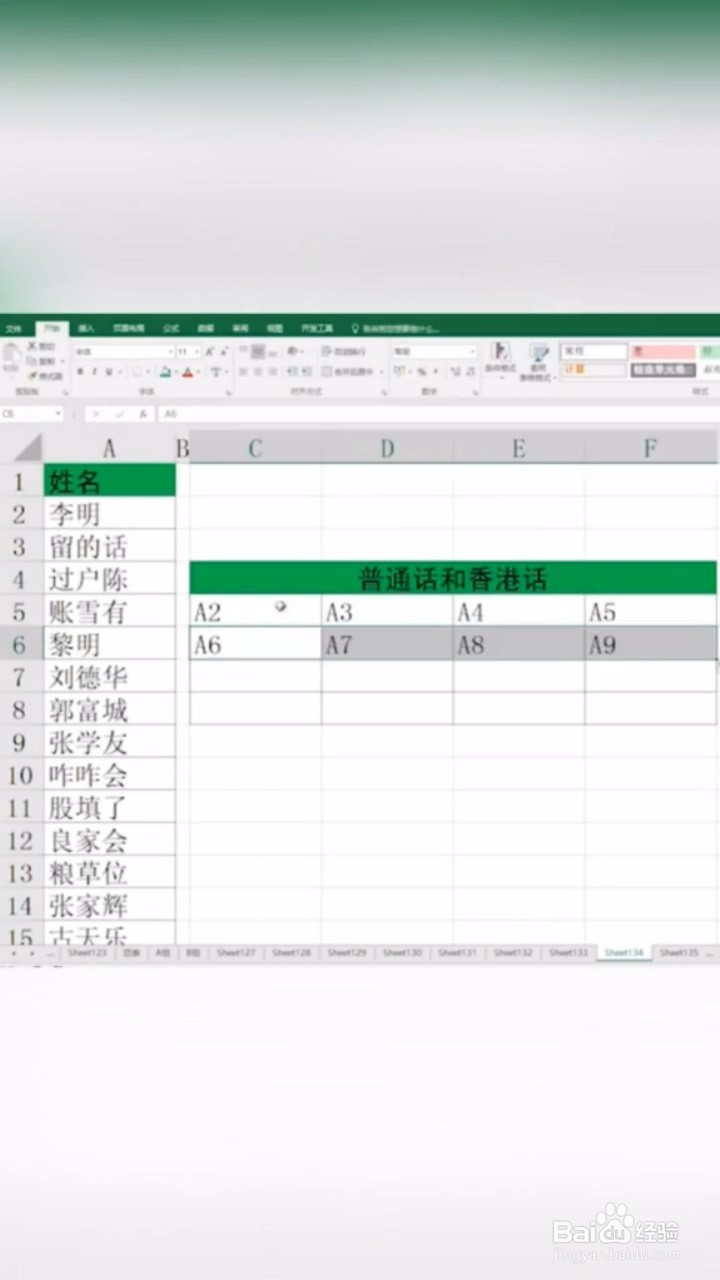Screen dimensions: 720x1280
Task: Switch to sheet tab Sheet127
Action: point(236,953)
